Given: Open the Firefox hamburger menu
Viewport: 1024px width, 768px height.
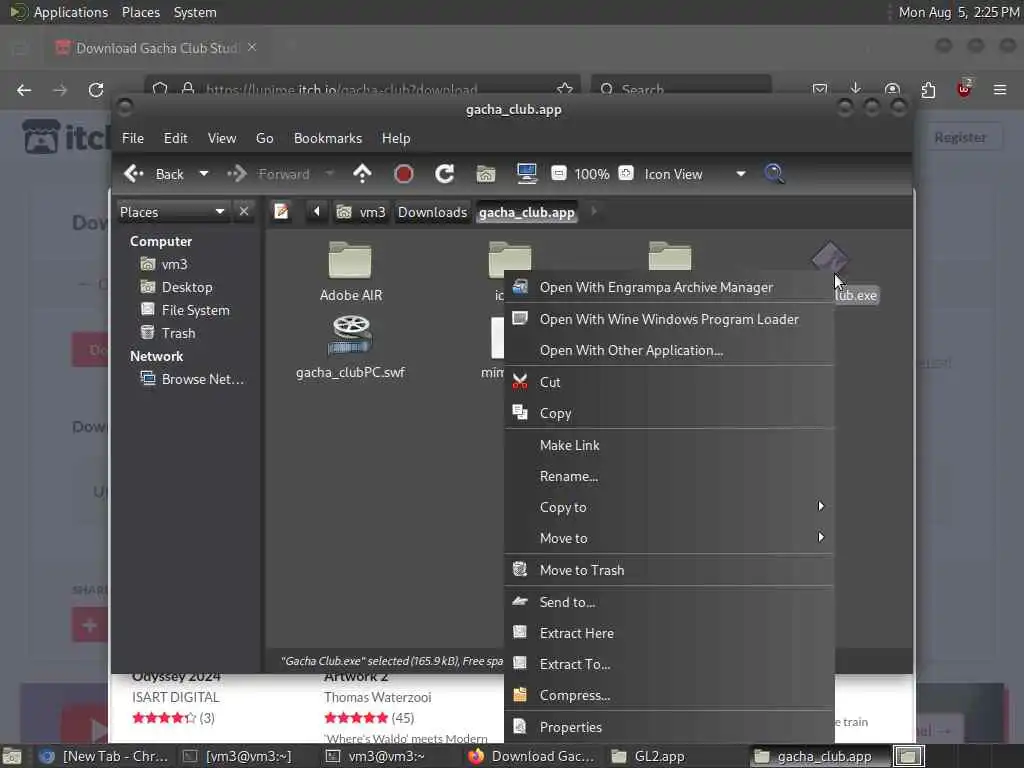Looking at the screenshot, I should (x=1000, y=89).
